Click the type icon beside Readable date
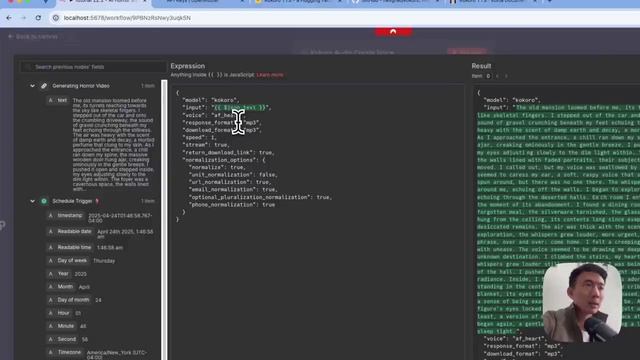 [51, 231]
